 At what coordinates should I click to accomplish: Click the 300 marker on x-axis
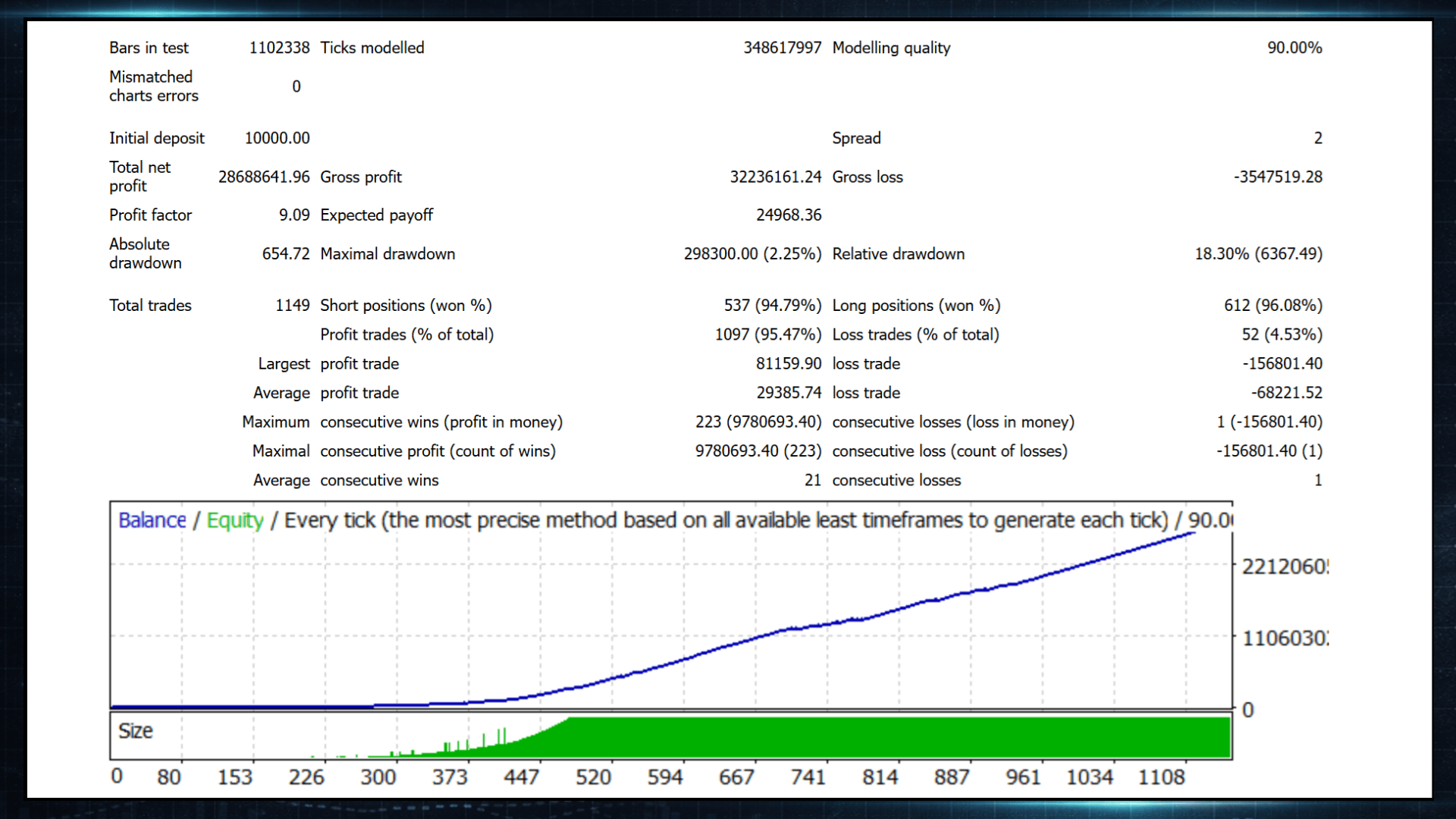point(378,777)
